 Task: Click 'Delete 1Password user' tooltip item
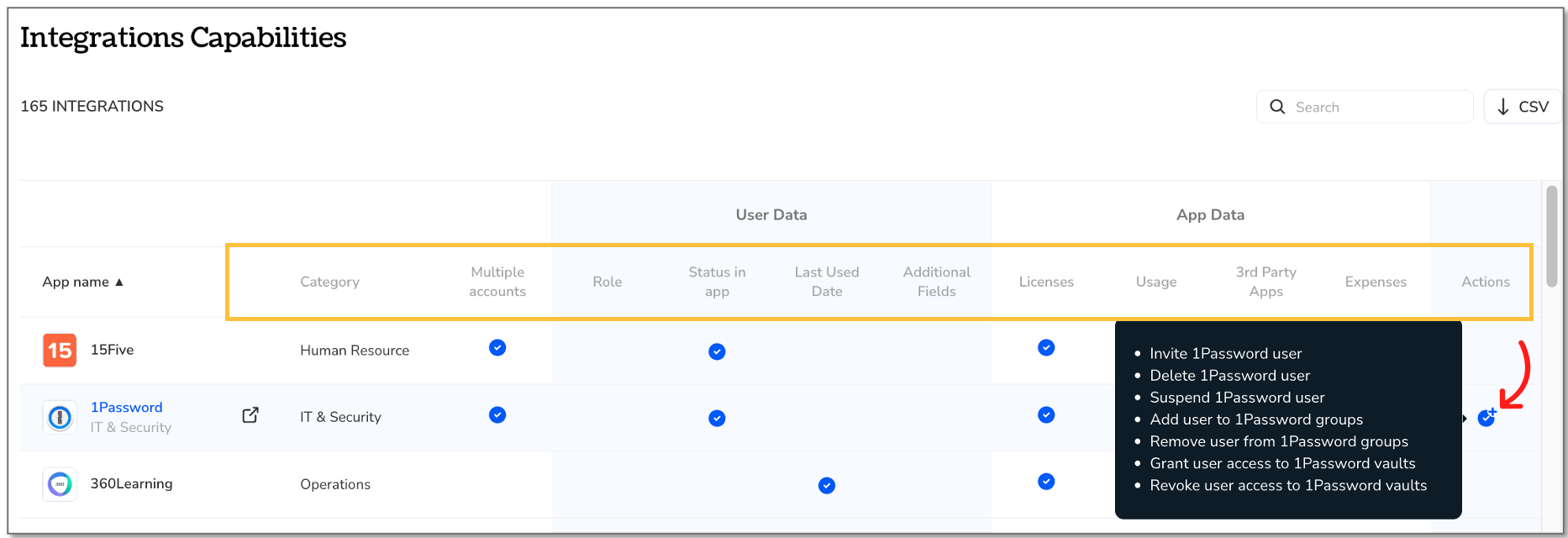(x=1230, y=375)
